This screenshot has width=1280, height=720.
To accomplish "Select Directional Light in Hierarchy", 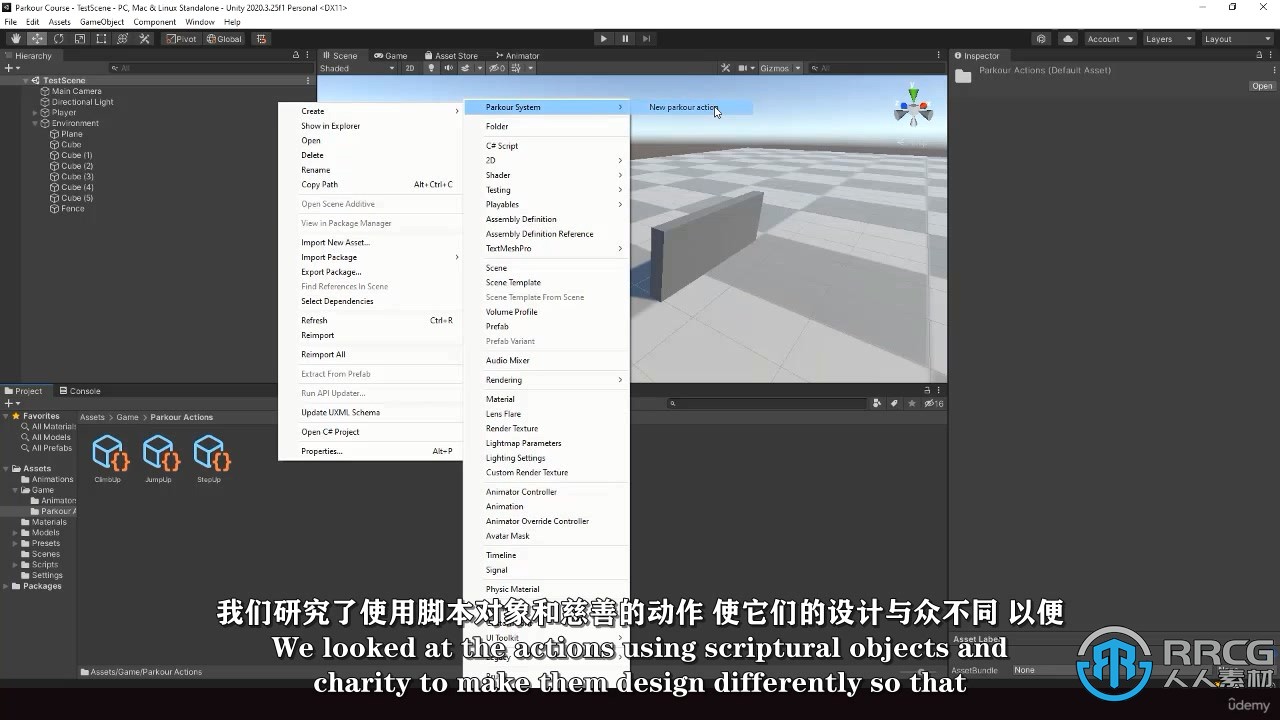I will 82,102.
